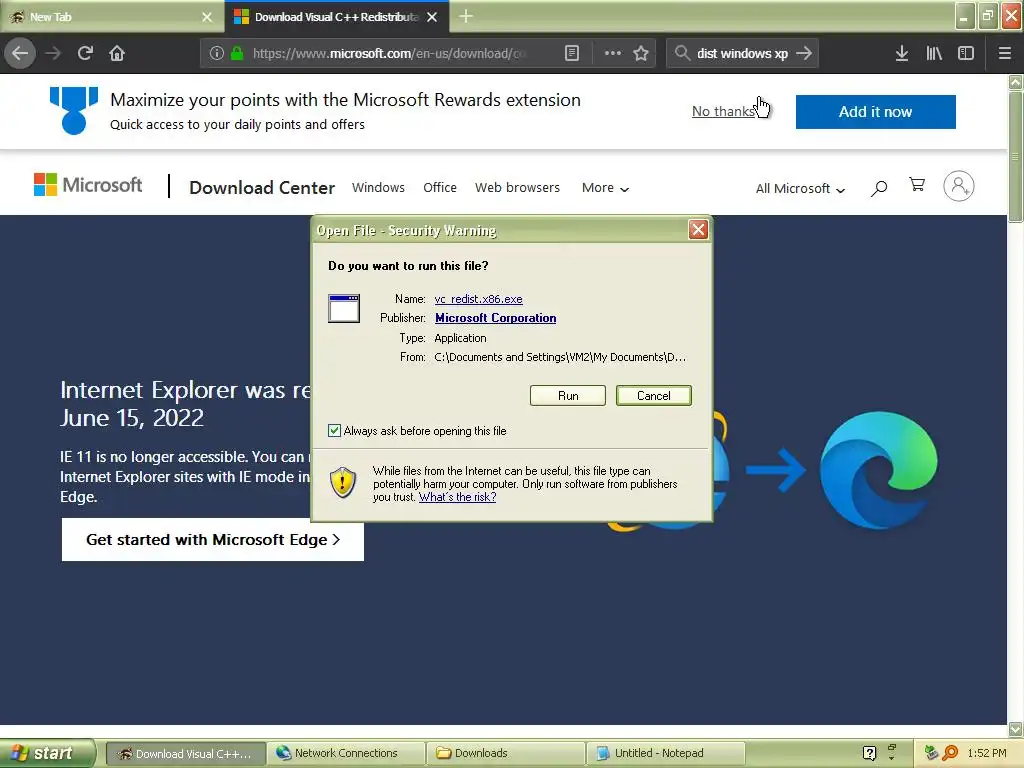Click the scrollbar down arrow

1015,729
